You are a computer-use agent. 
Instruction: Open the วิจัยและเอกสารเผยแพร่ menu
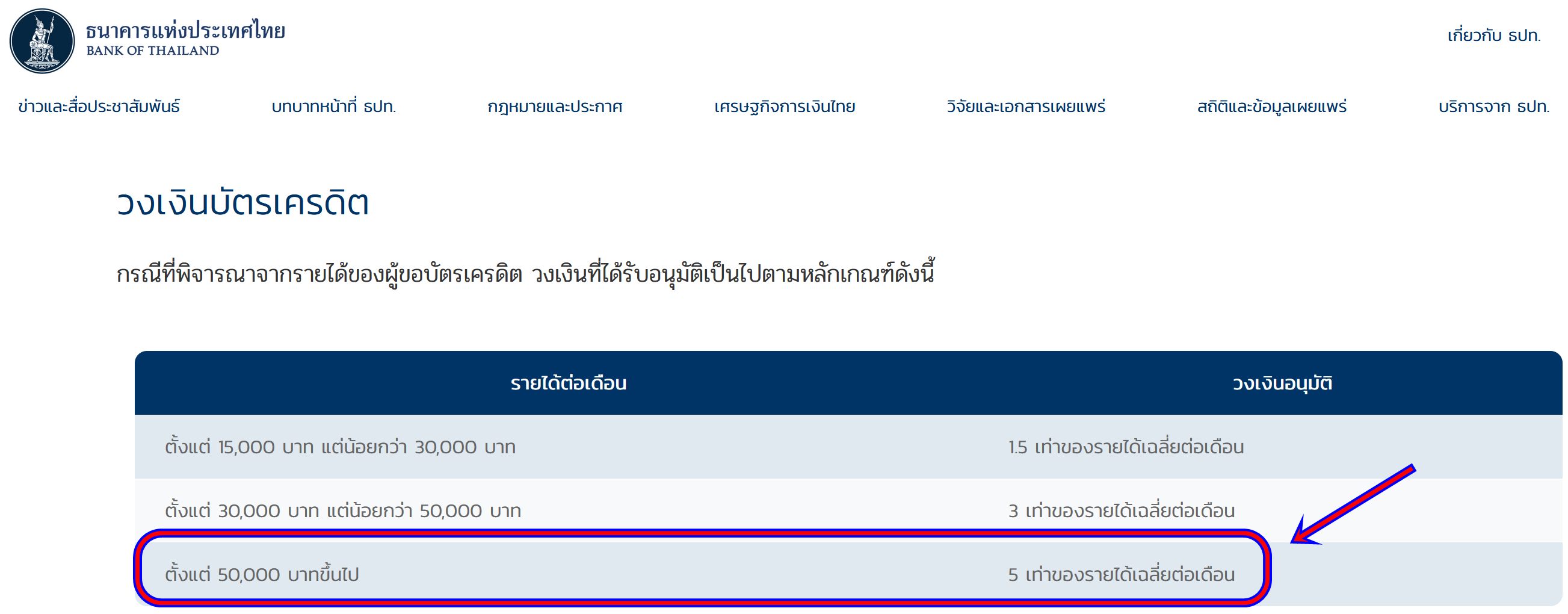coord(1026,107)
